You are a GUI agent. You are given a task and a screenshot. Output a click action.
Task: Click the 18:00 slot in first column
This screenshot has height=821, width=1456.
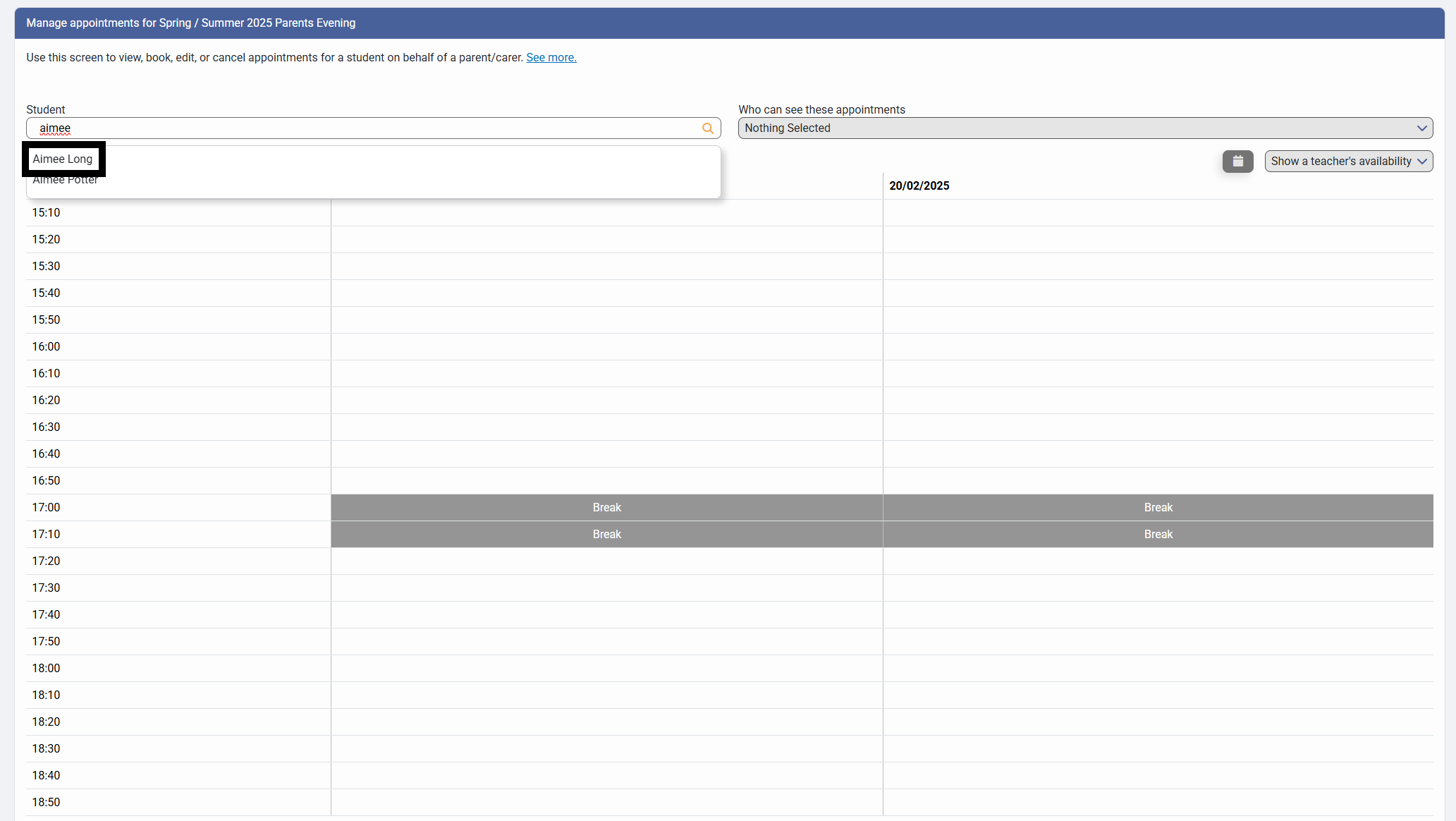pos(606,669)
